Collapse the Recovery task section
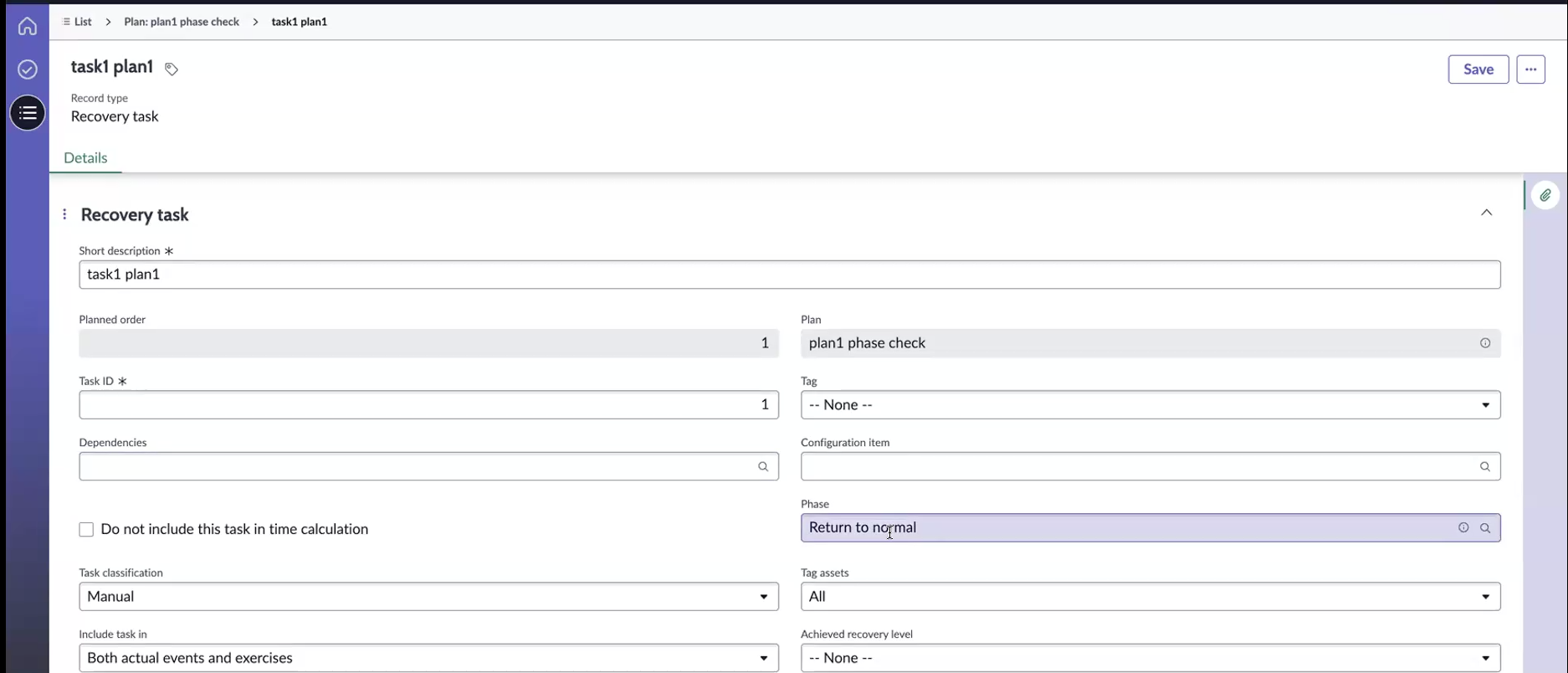 pyautogui.click(x=1487, y=213)
